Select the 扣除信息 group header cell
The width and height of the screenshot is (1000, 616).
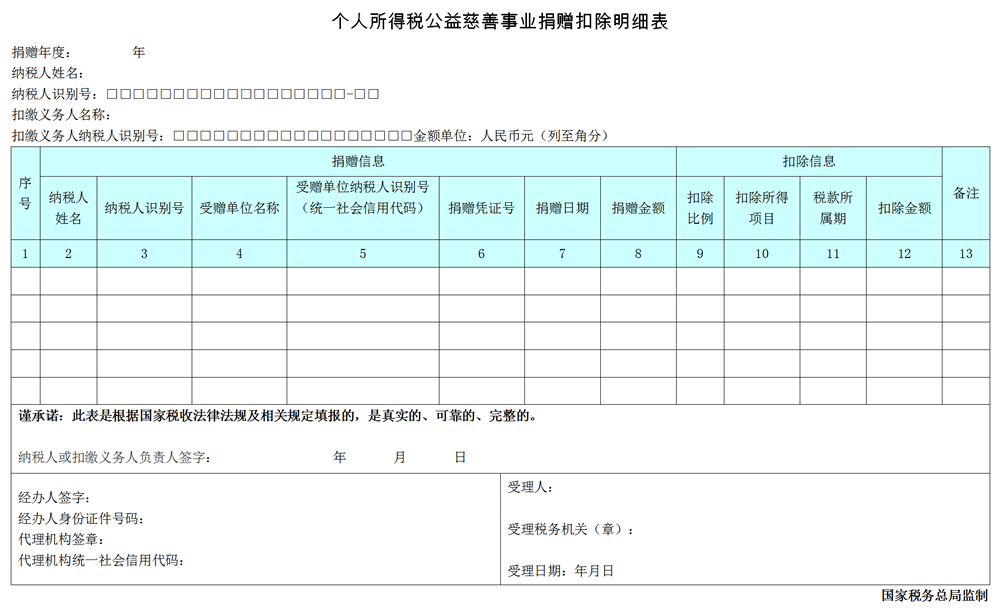point(808,160)
